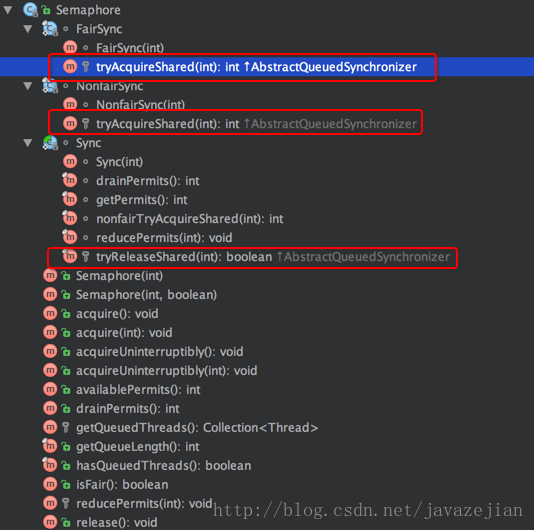
Task: Collapse the NonfairSync inner class node
Action: (x=28, y=86)
